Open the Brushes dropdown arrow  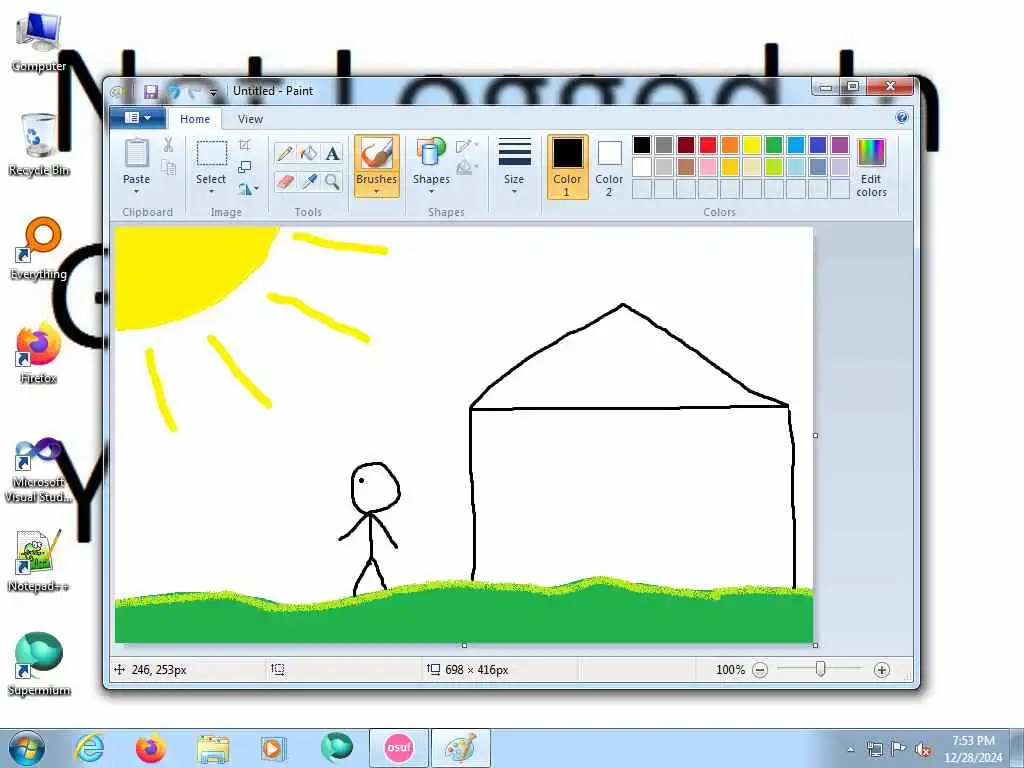pos(376,192)
